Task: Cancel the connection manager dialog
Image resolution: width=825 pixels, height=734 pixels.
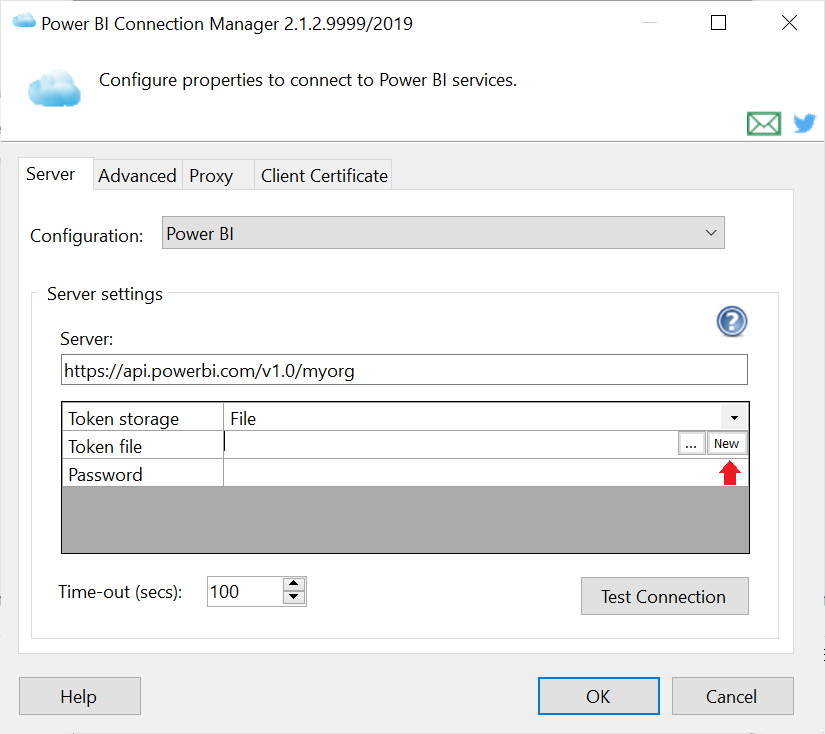Action: coord(732,696)
